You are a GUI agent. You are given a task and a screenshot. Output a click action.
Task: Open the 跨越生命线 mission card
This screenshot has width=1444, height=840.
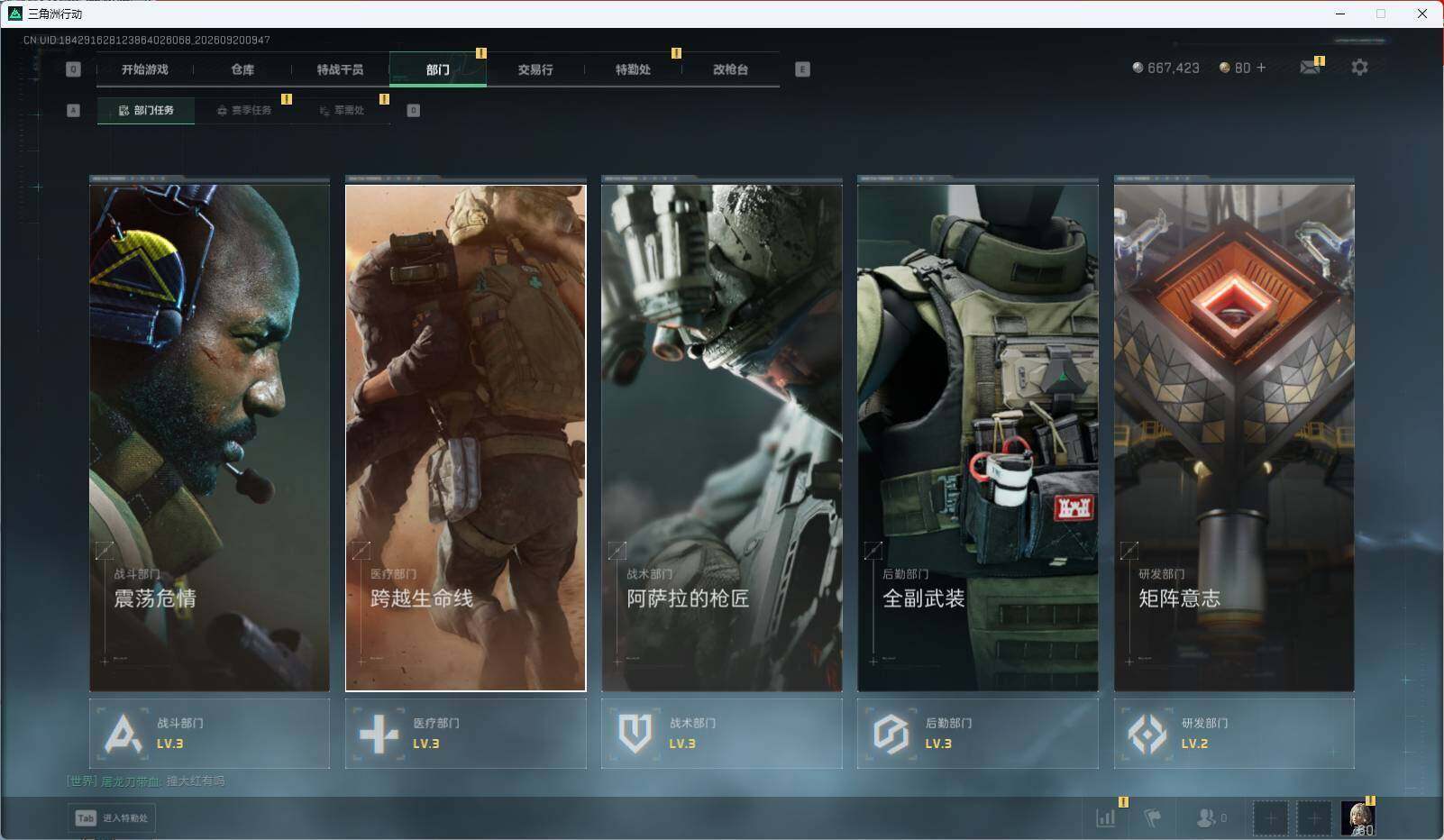click(465, 438)
